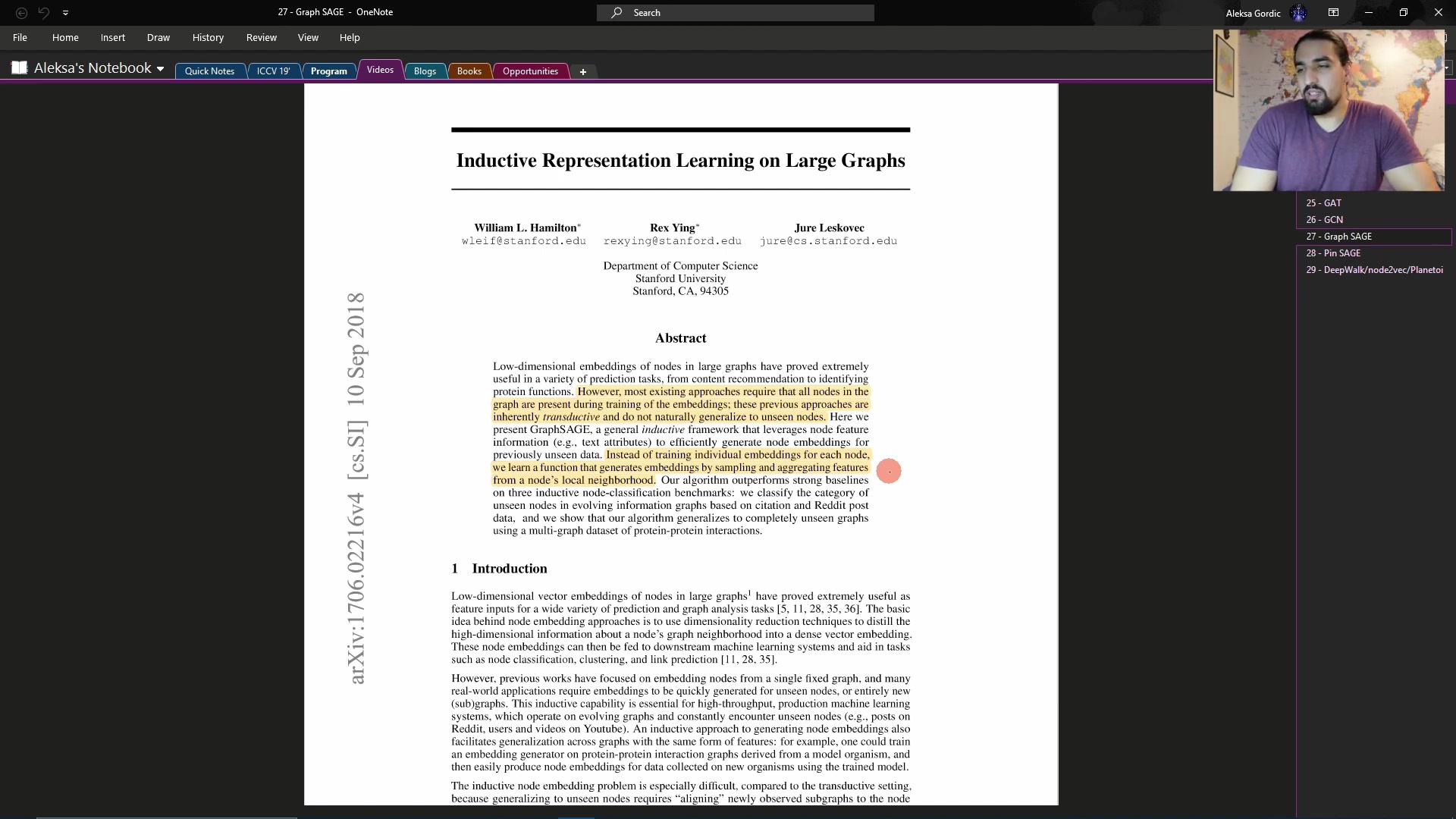This screenshot has width=1456, height=819.
Task: Open the Draw ribbon tab
Action: click(158, 37)
